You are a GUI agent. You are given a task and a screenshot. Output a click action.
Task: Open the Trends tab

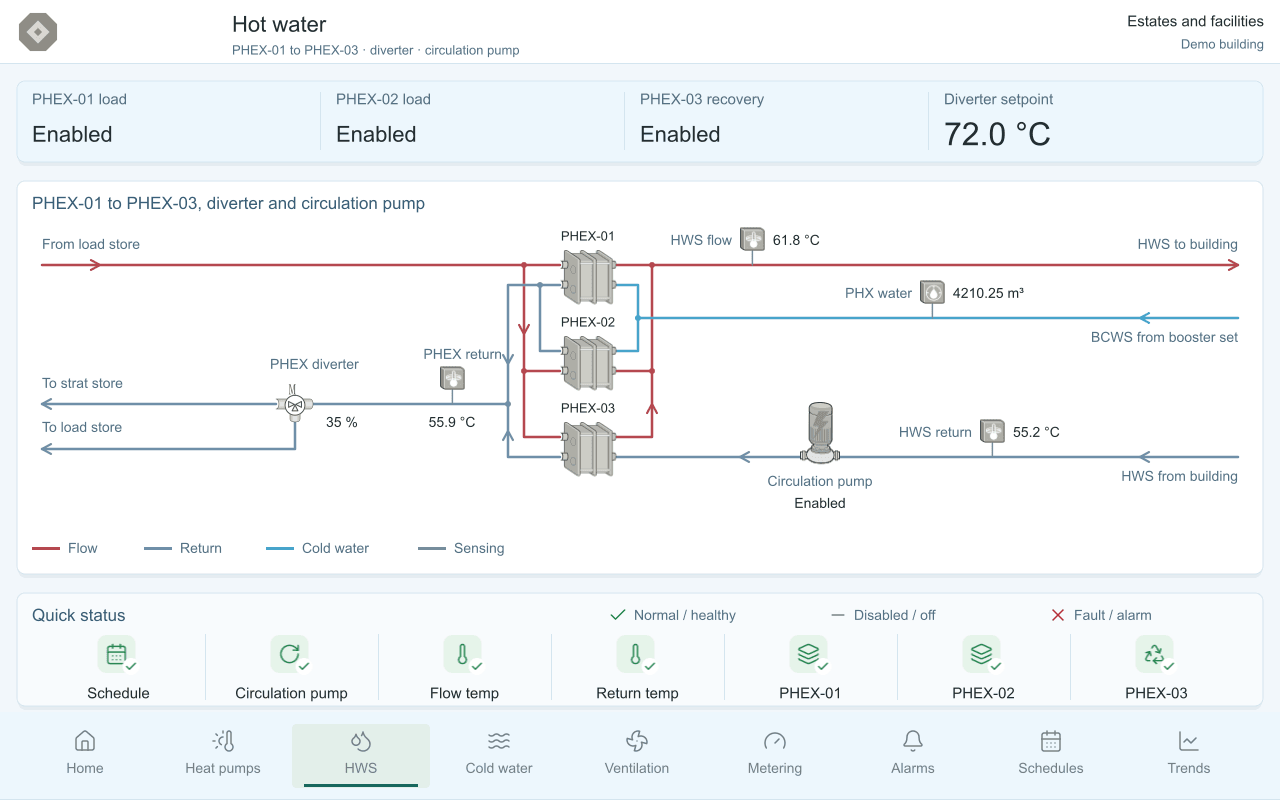point(1189,754)
